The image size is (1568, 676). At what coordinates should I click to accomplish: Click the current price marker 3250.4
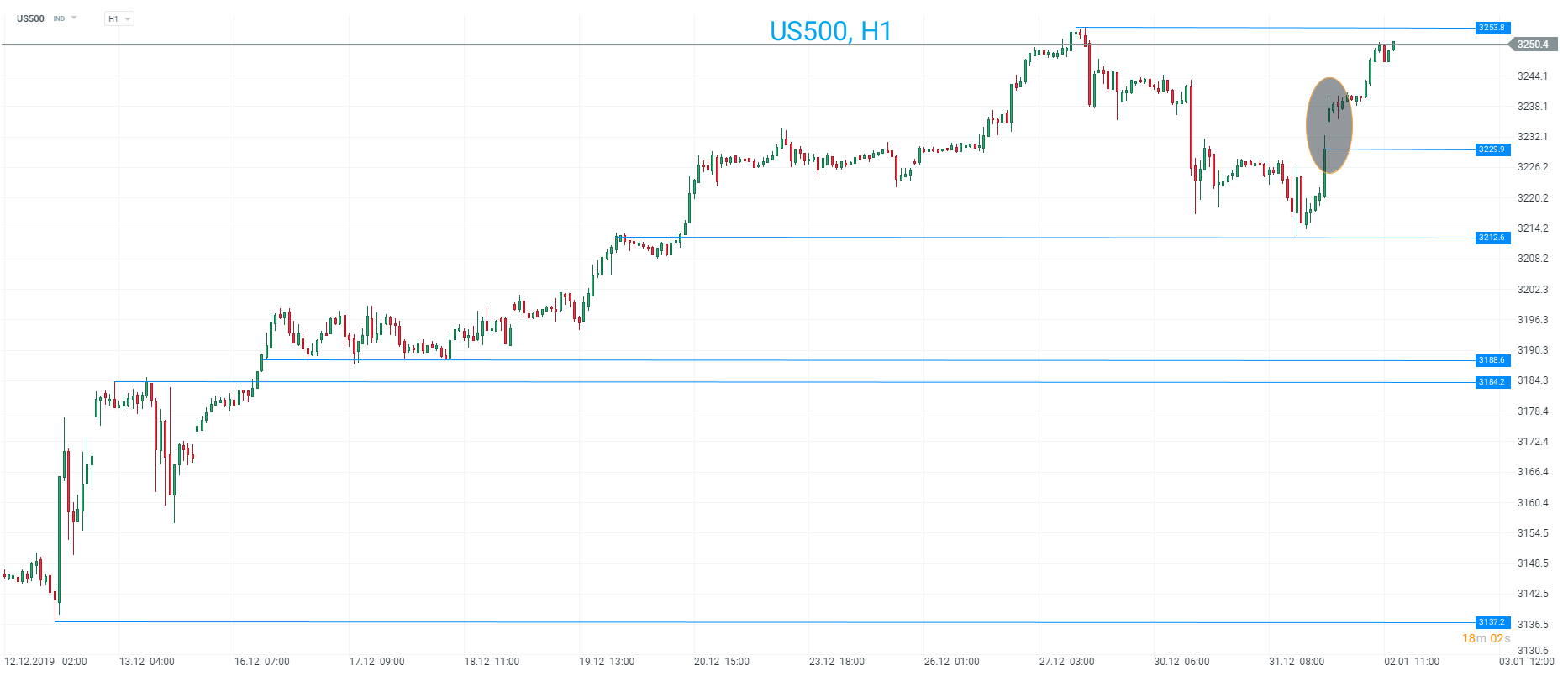(1532, 45)
